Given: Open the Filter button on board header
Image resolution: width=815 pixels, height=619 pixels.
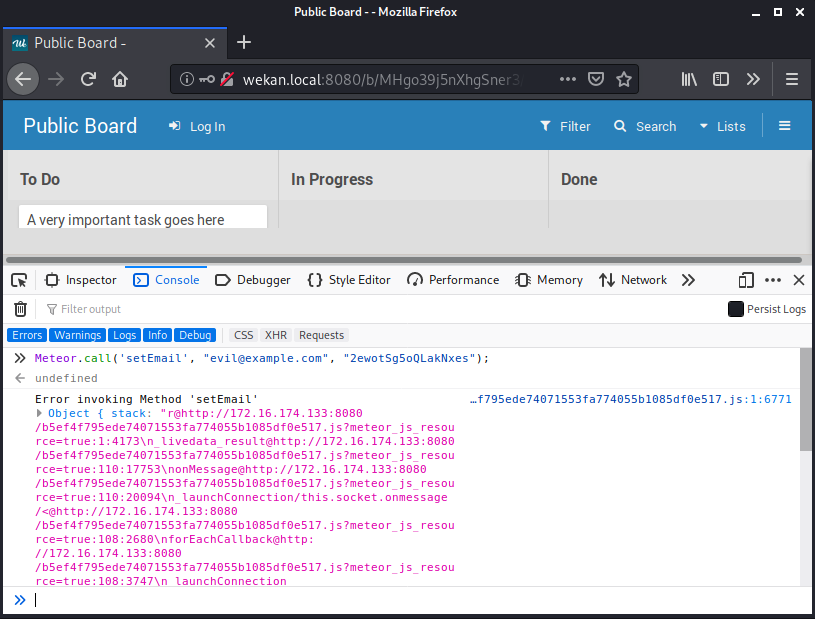Looking at the screenshot, I should click(x=565, y=126).
